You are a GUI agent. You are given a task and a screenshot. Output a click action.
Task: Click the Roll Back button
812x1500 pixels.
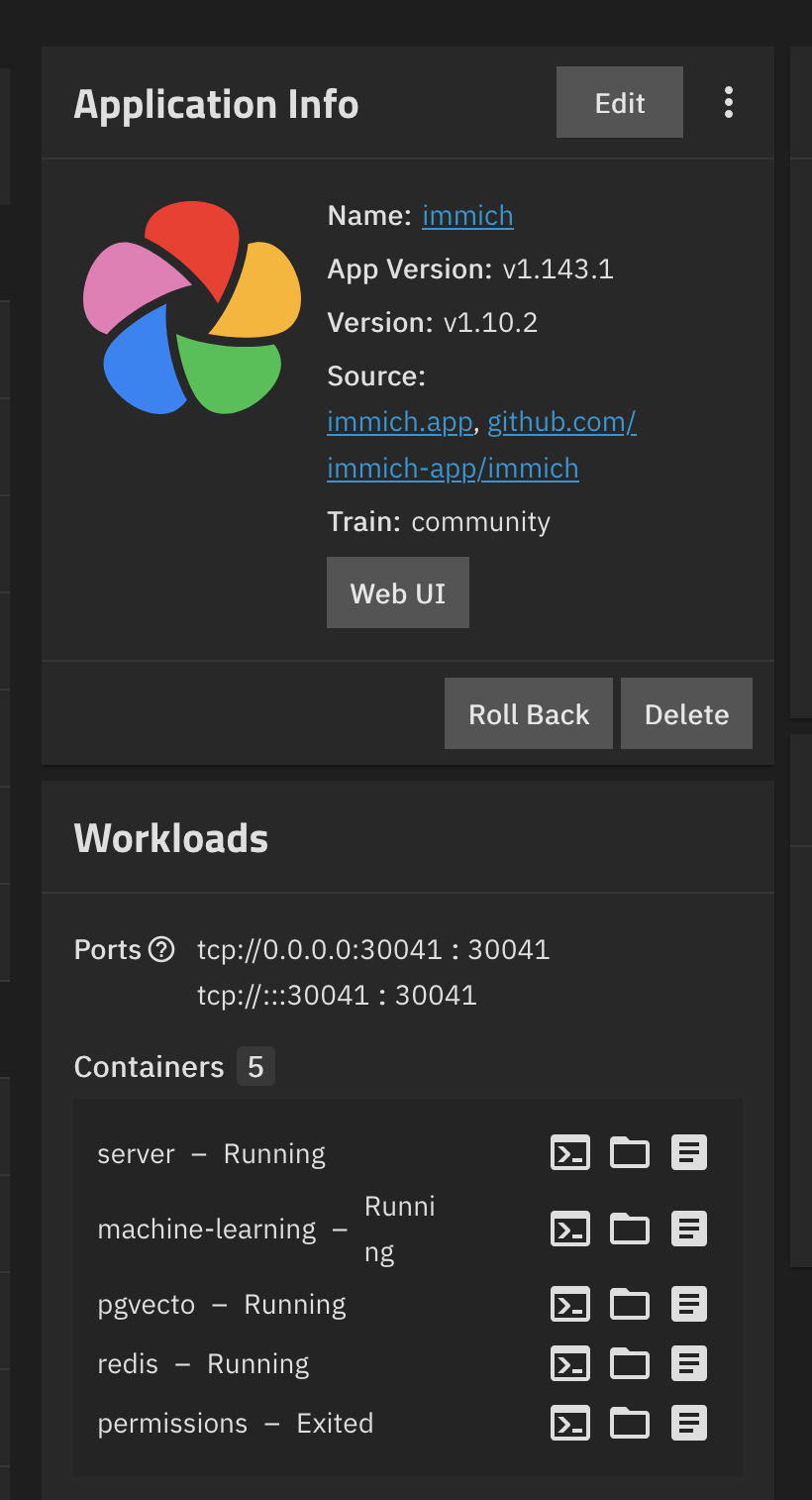click(x=529, y=713)
